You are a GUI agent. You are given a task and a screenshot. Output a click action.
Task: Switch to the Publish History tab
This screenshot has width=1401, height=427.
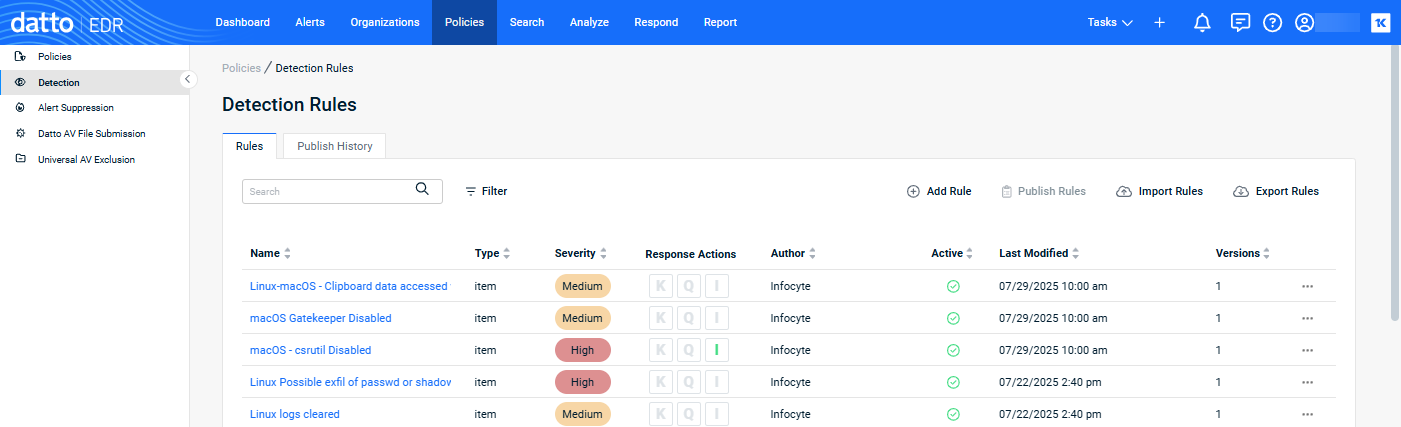click(334, 146)
